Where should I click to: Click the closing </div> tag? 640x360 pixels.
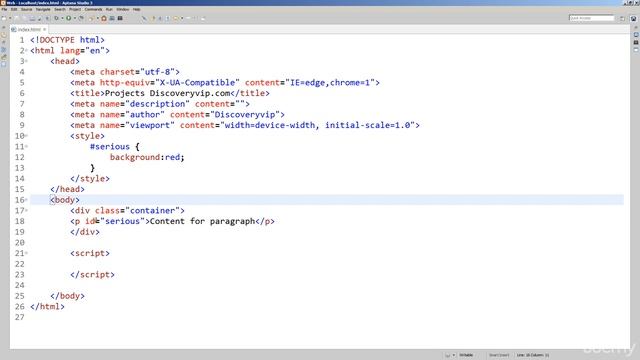(x=85, y=232)
